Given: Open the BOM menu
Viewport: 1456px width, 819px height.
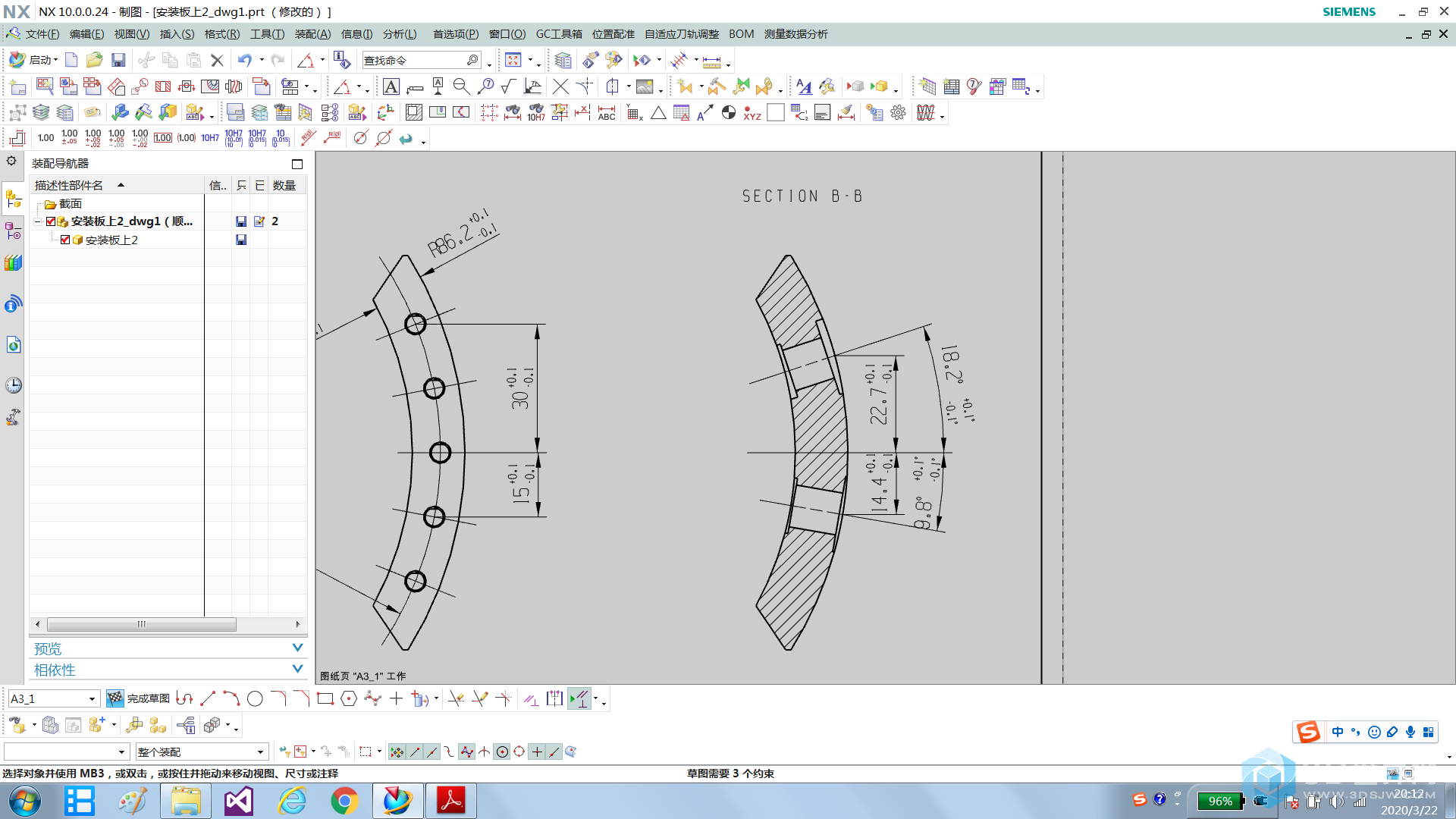Looking at the screenshot, I should pyautogui.click(x=741, y=34).
